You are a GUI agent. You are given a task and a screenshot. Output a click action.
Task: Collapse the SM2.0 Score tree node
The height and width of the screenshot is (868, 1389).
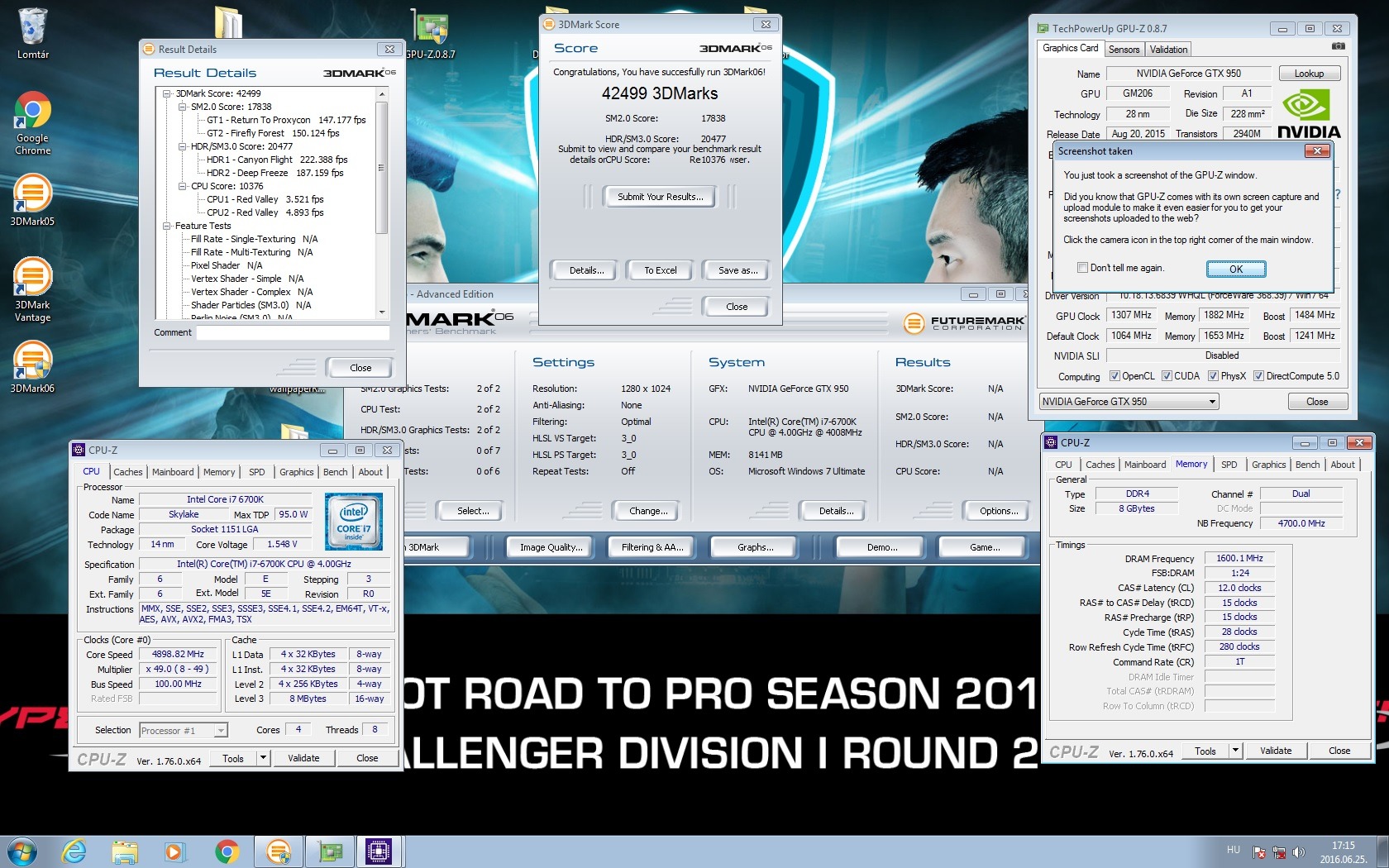pyautogui.click(x=183, y=107)
